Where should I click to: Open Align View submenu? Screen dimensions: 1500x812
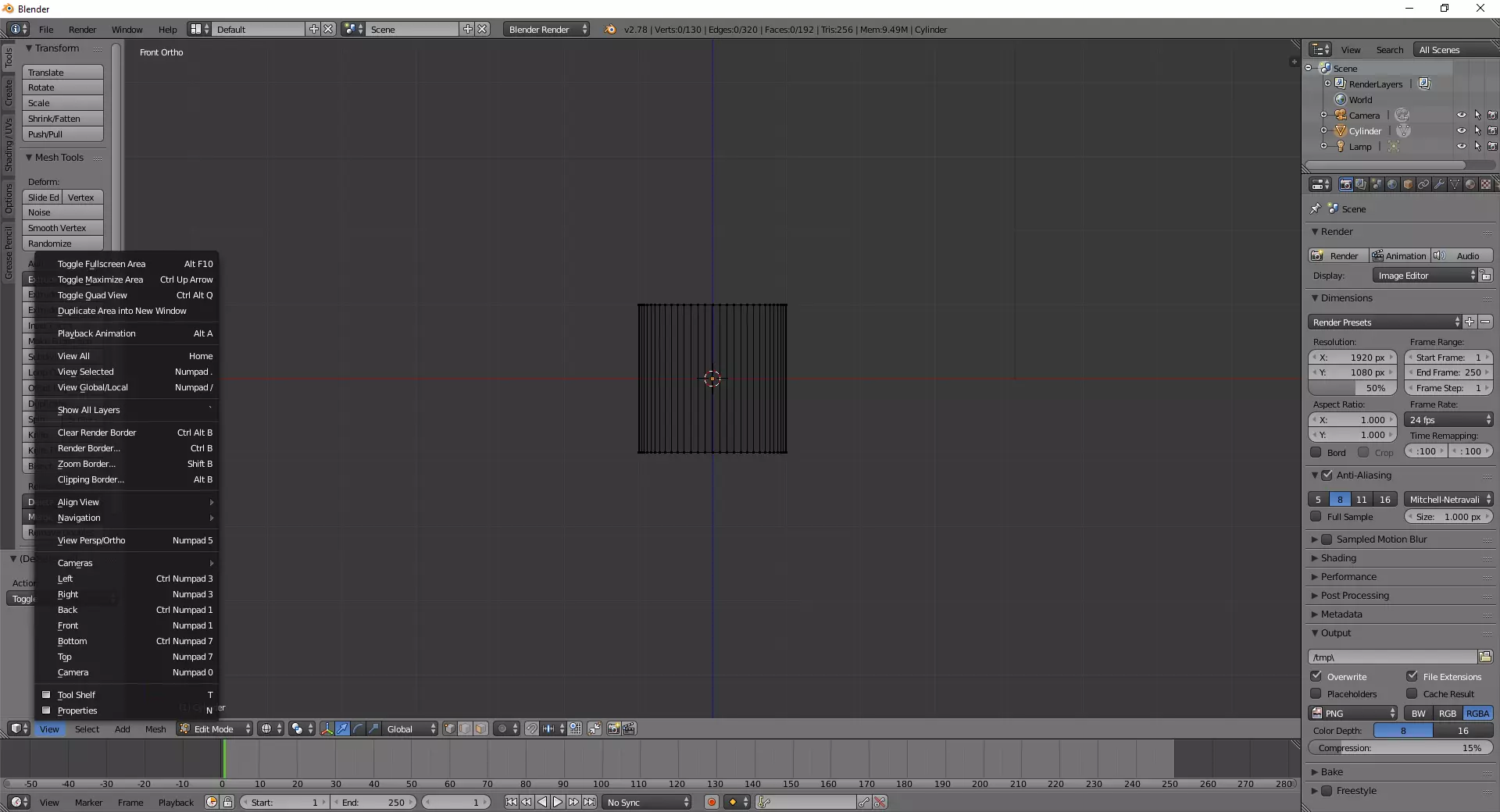pyautogui.click(x=127, y=502)
